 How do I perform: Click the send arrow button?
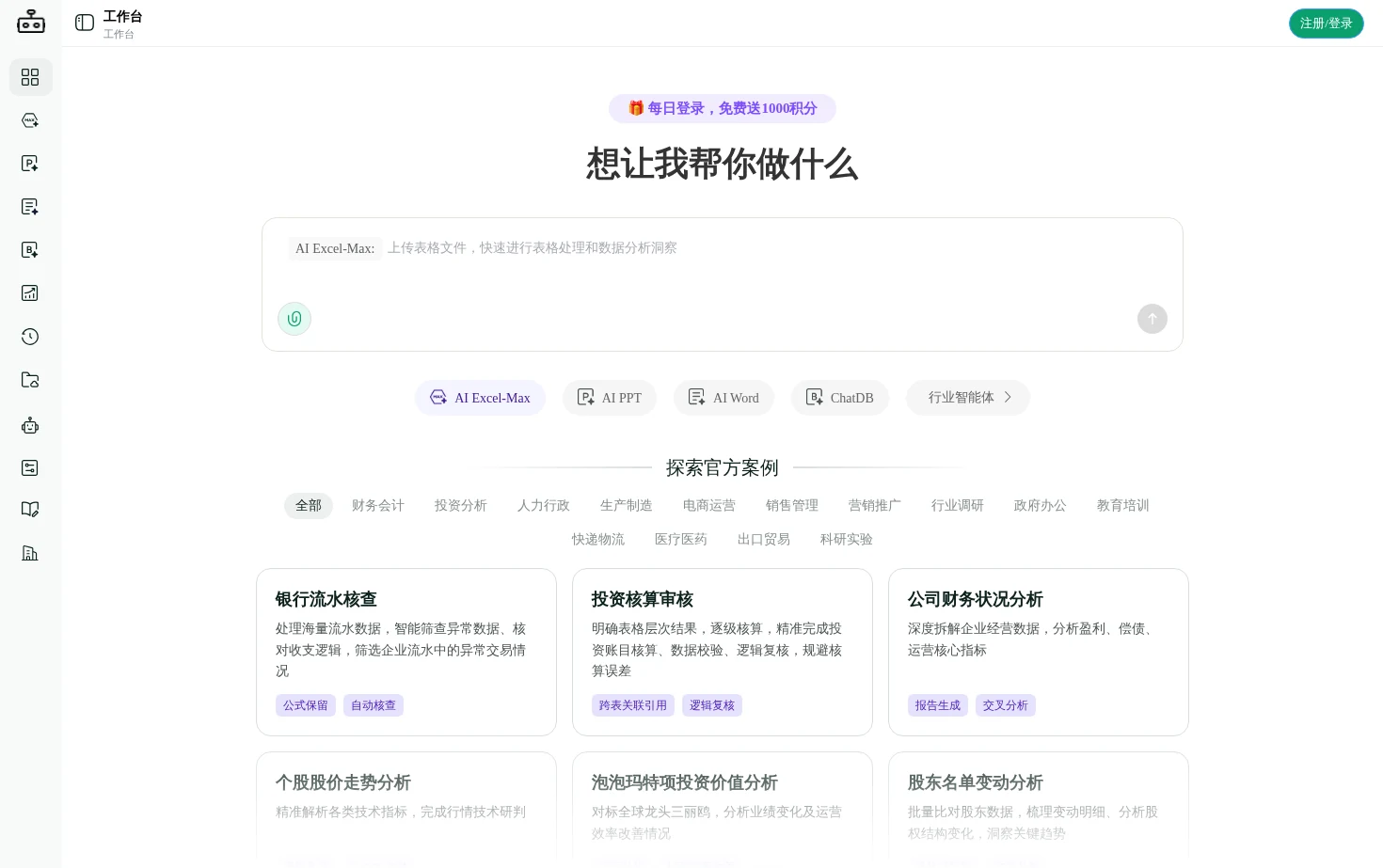[1152, 319]
